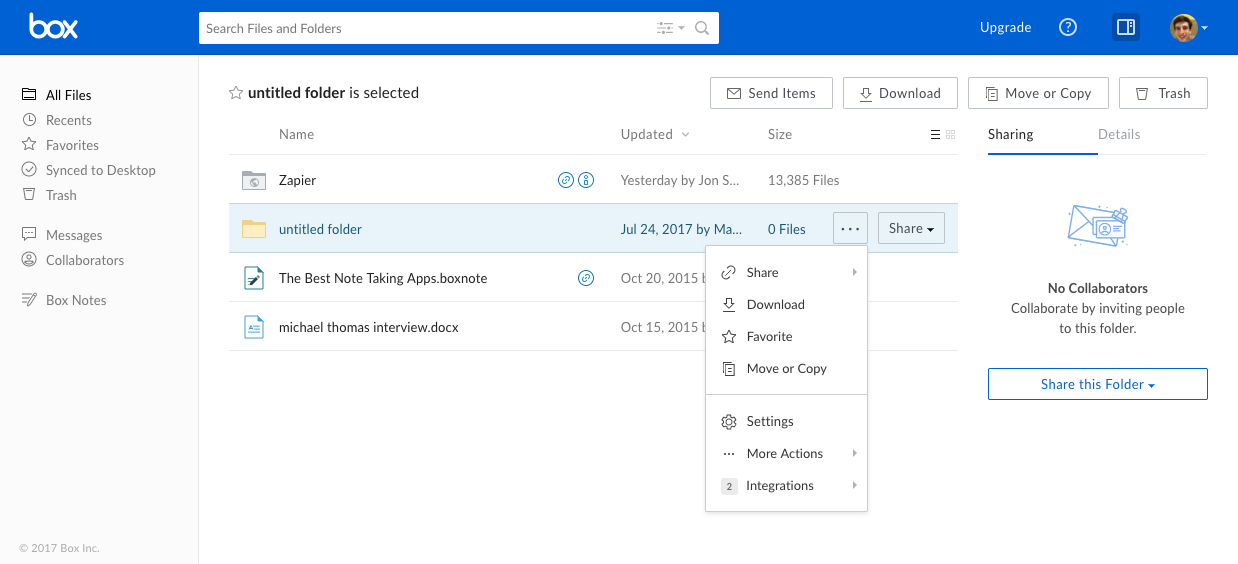The image size is (1238, 564).
Task: Click the Zapier collaborators lock icon
Action: point(587,180)
